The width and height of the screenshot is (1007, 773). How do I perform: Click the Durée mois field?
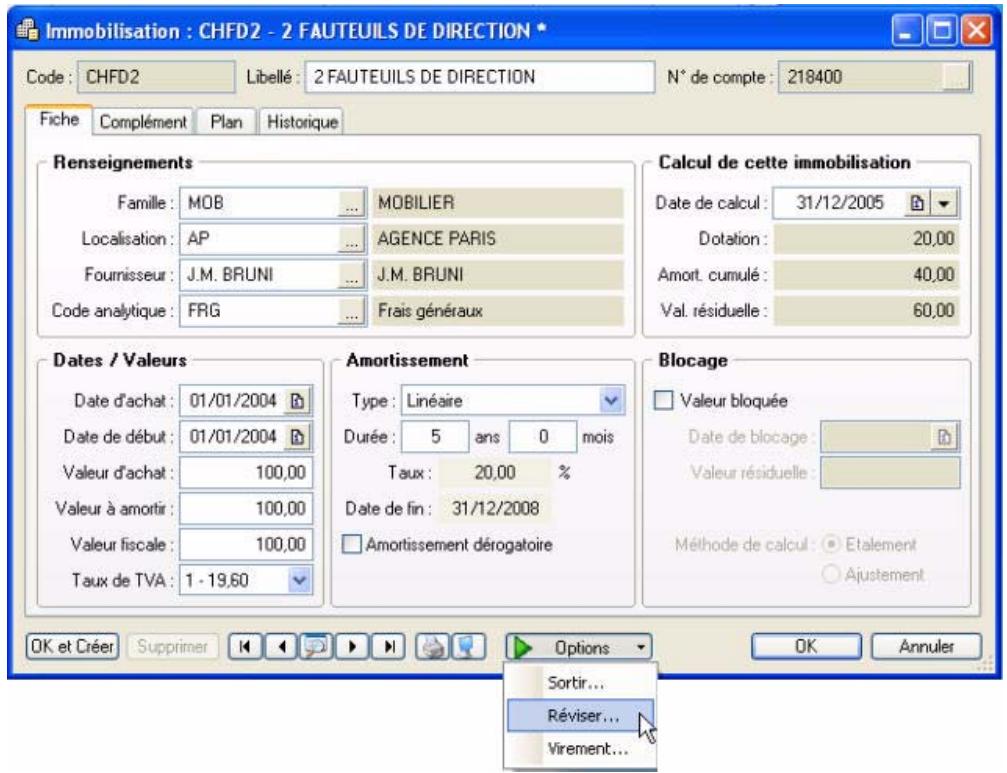(x=543, y=437)
